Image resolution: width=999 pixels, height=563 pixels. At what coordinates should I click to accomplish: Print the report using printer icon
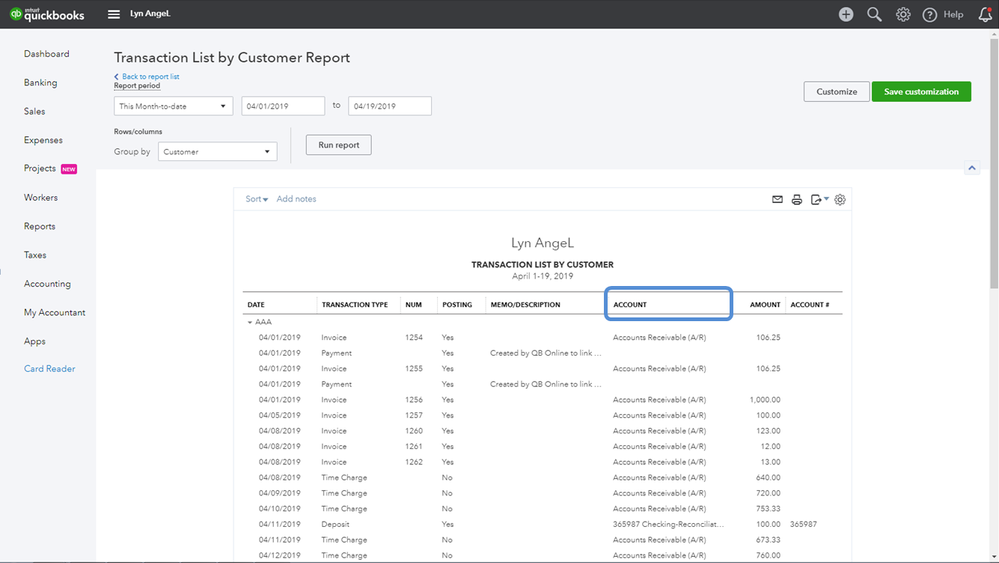[797, 199]
